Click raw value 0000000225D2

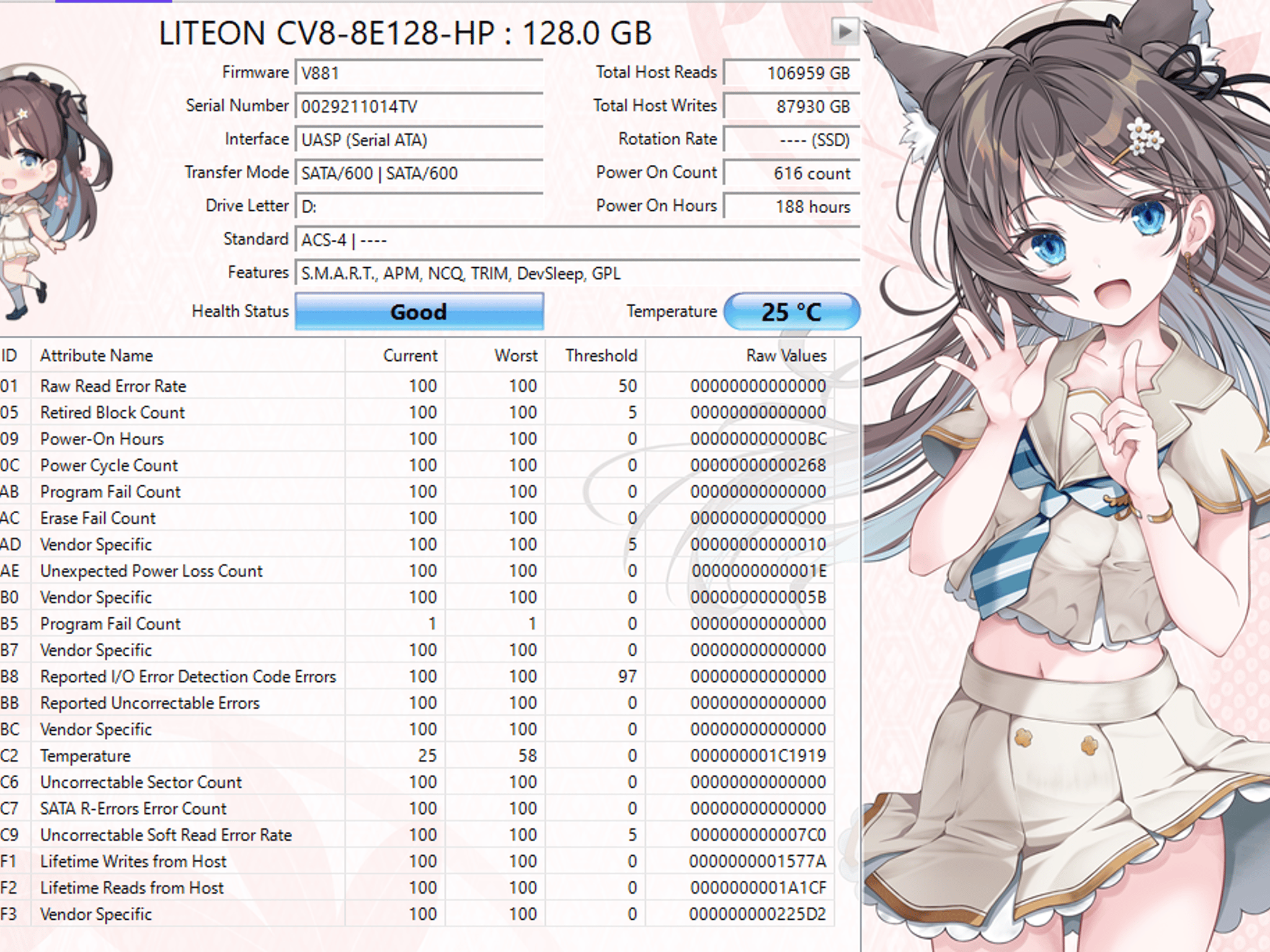[x=758, y=914]
